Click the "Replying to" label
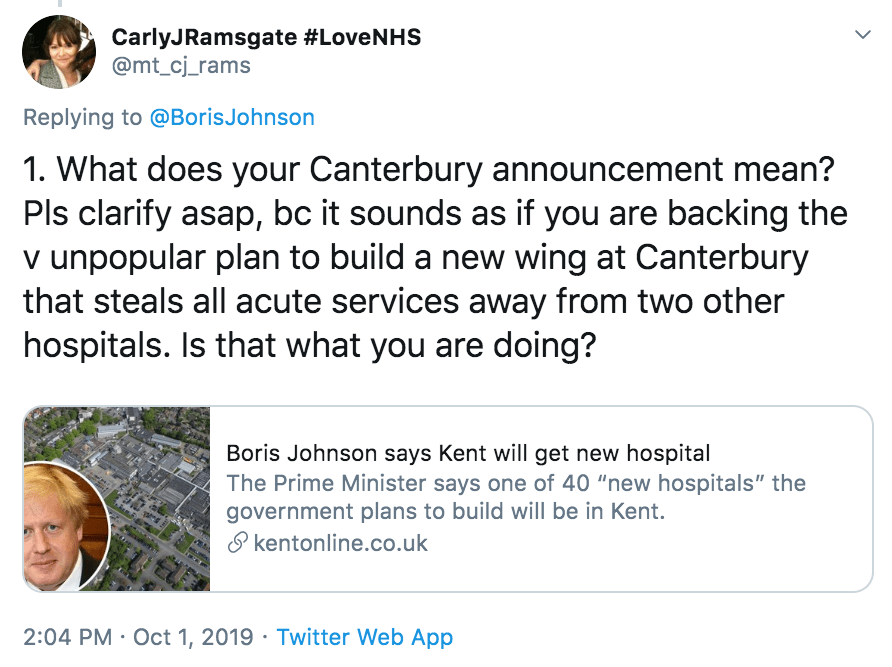Viewport: 892px width, 667px height. click(83, 118)
